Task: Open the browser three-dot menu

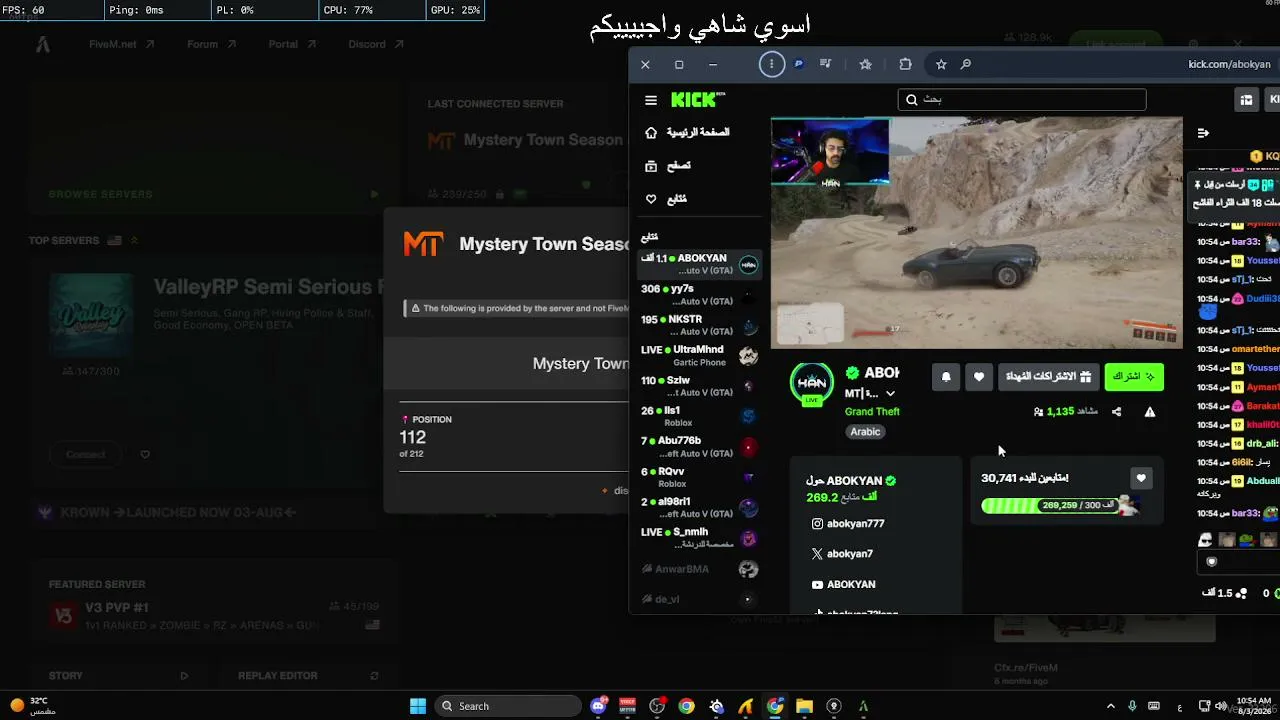Action: [x=771, y=64]
